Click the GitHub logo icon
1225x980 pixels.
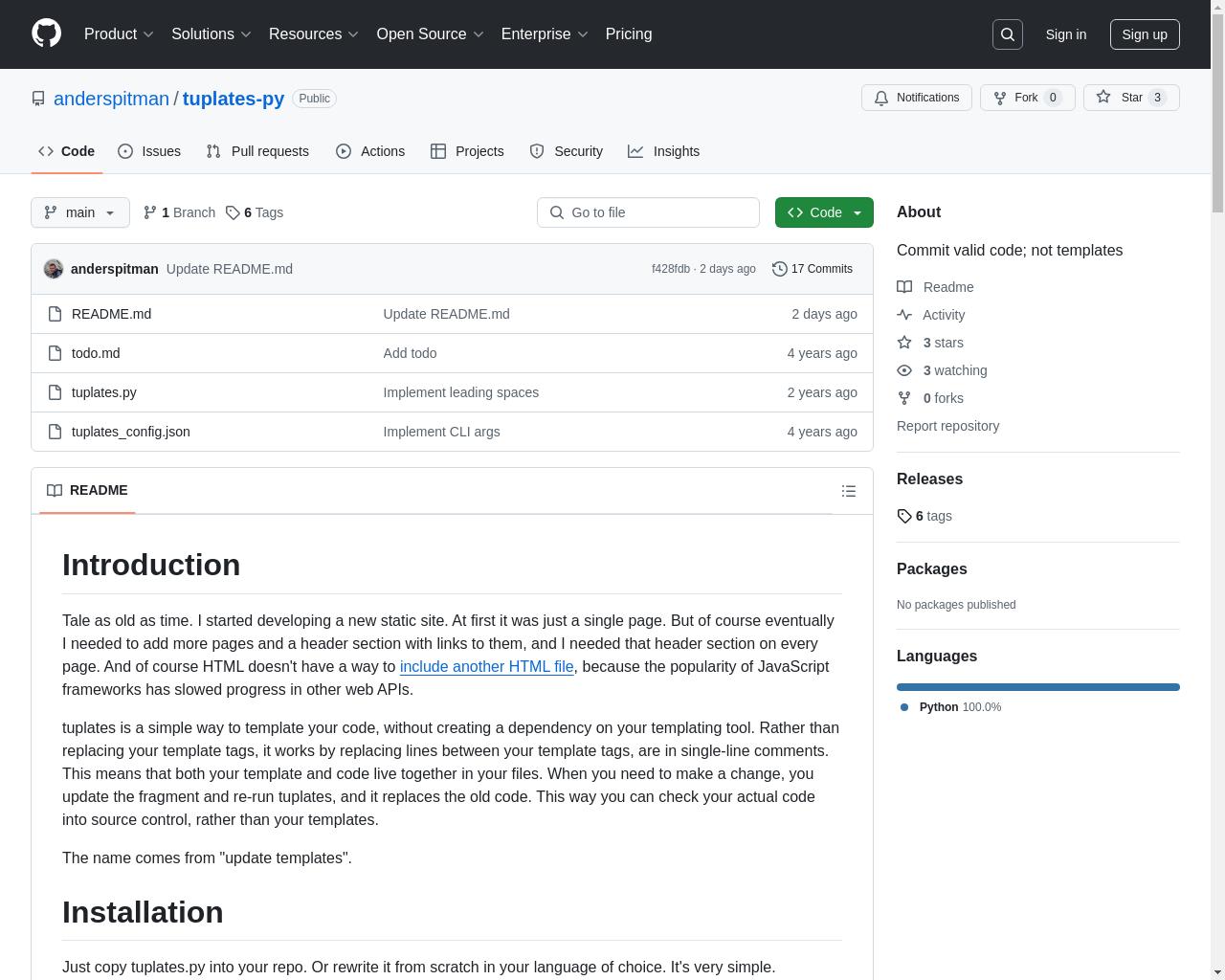[46, 33]
